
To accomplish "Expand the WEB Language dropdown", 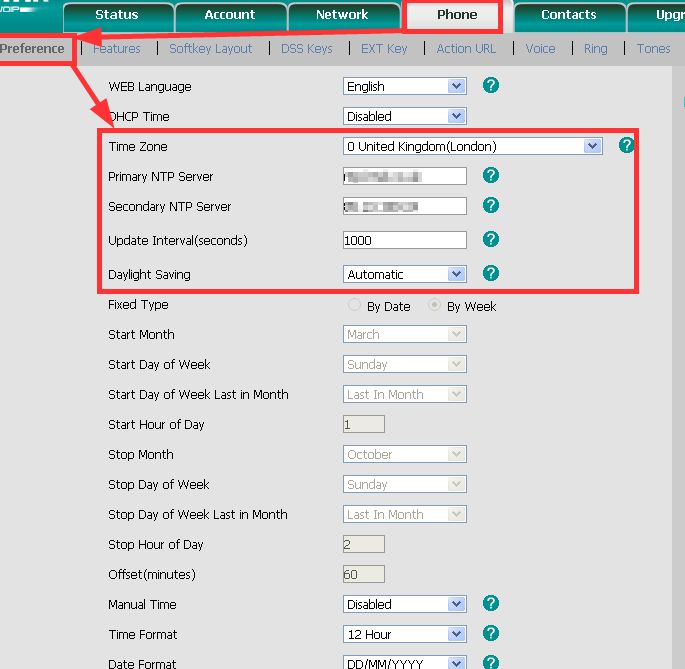I will point(405,86).
